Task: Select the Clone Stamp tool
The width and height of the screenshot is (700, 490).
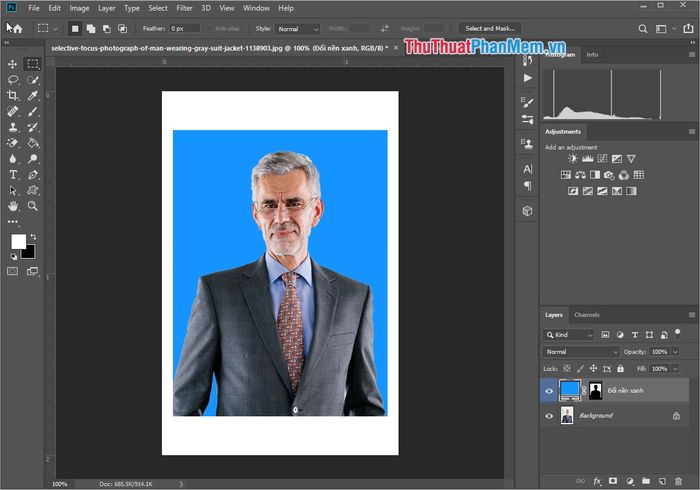Action: (12, 127)
